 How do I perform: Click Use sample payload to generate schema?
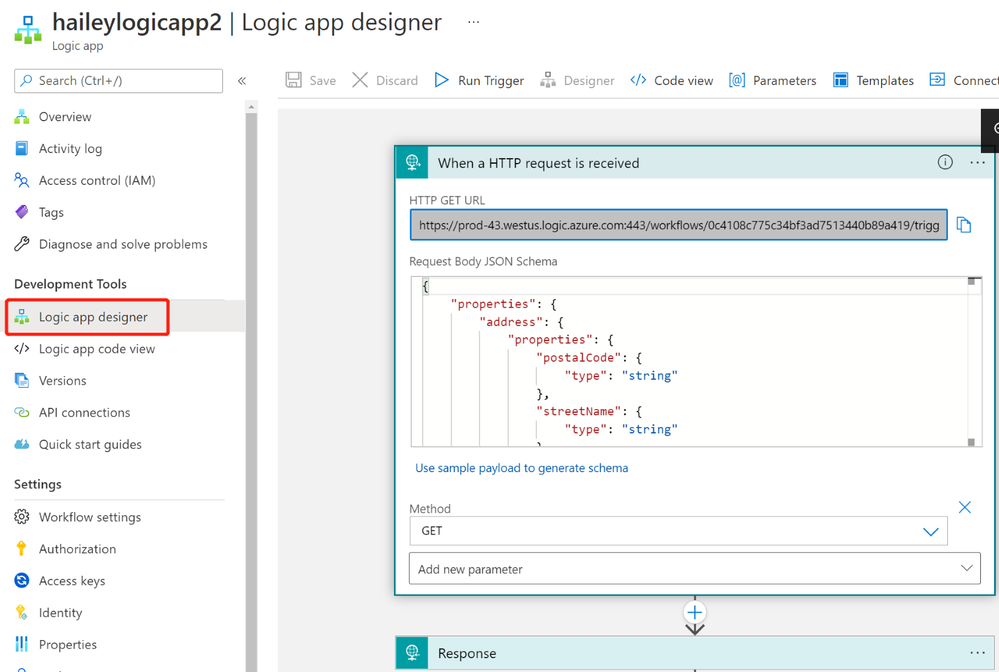pyautogui.click(x=521, y=468)
